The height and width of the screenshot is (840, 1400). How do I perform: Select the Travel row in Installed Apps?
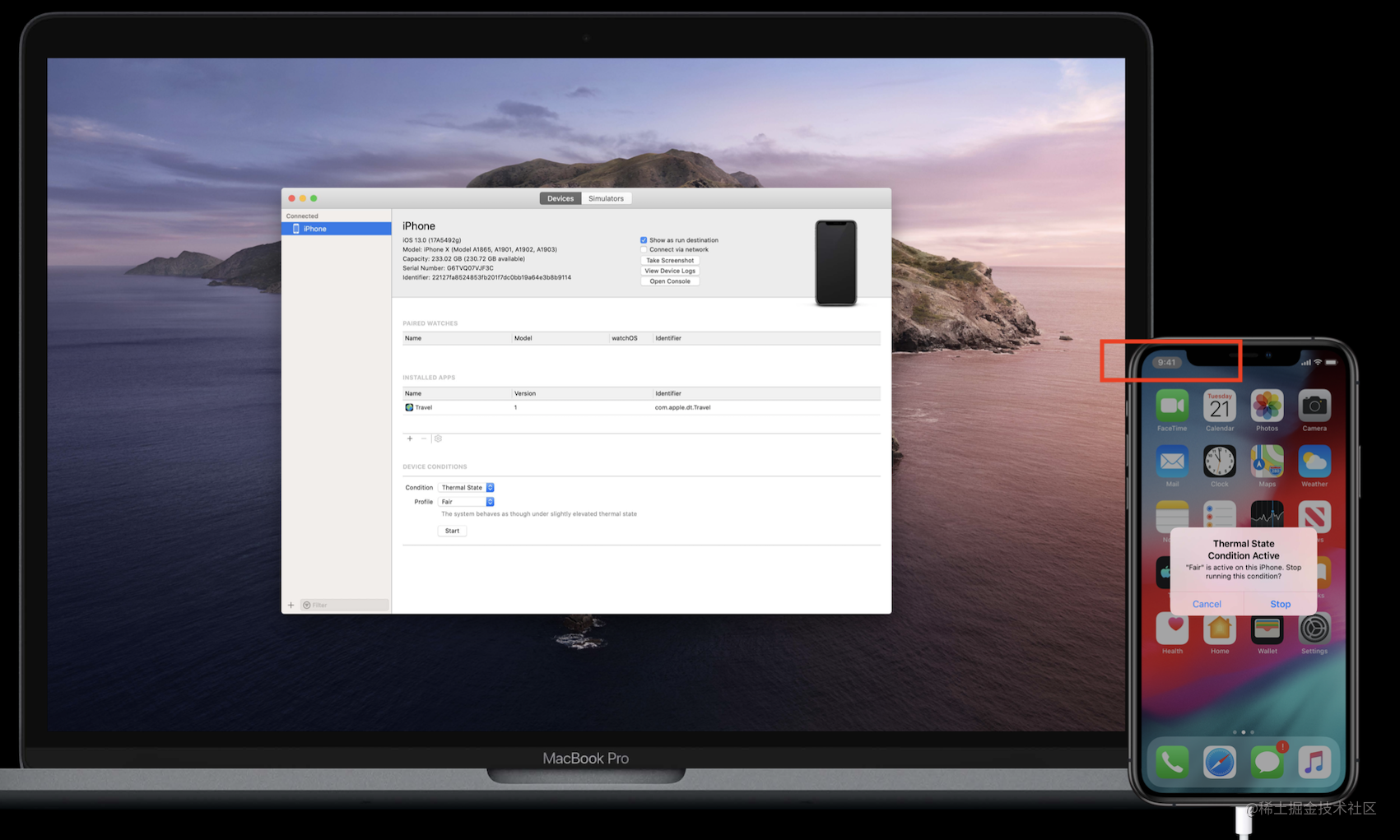[641, 407]
